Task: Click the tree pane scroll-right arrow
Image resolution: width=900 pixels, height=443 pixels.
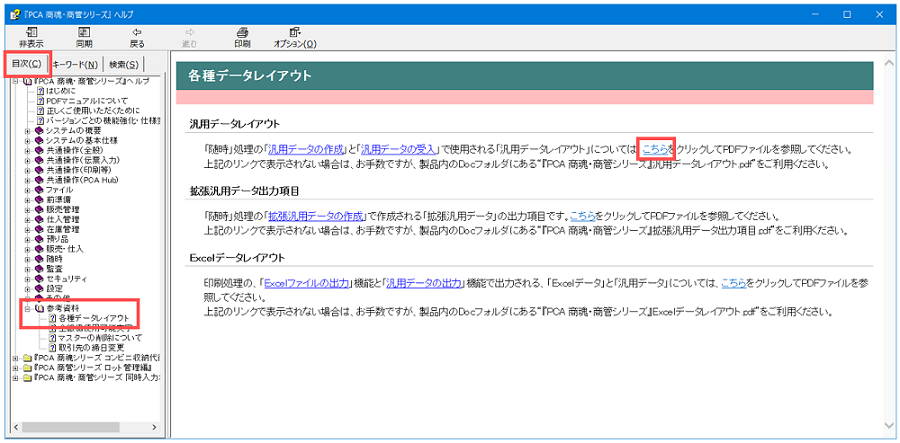Action: 154,427
